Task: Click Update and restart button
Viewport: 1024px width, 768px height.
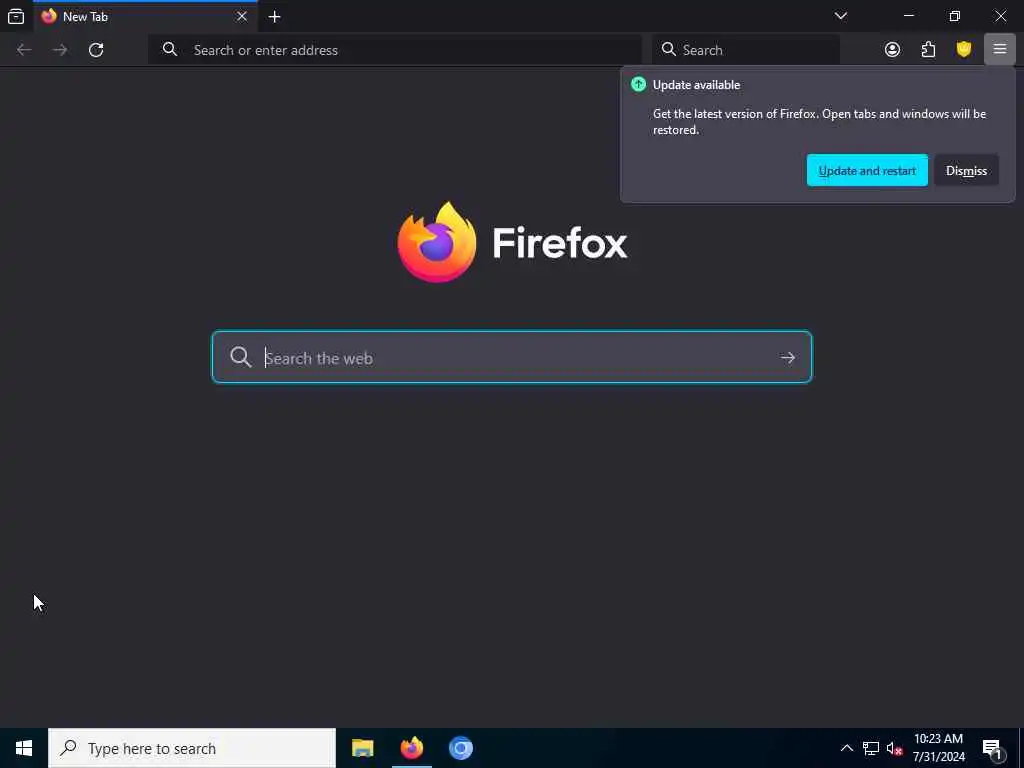Action: click(867, 170)
